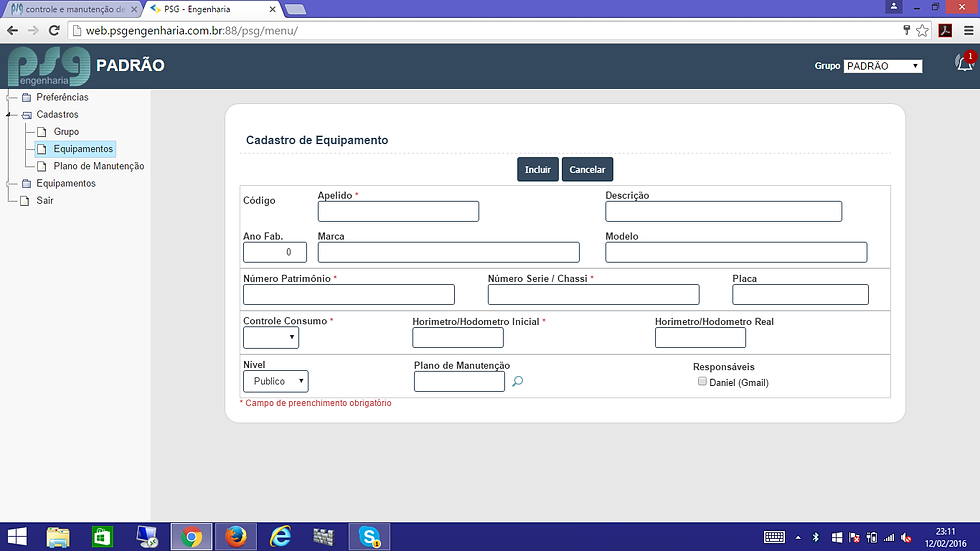Open Windows Start button
This screenshot has height=551, width=980.
(17, 537)
